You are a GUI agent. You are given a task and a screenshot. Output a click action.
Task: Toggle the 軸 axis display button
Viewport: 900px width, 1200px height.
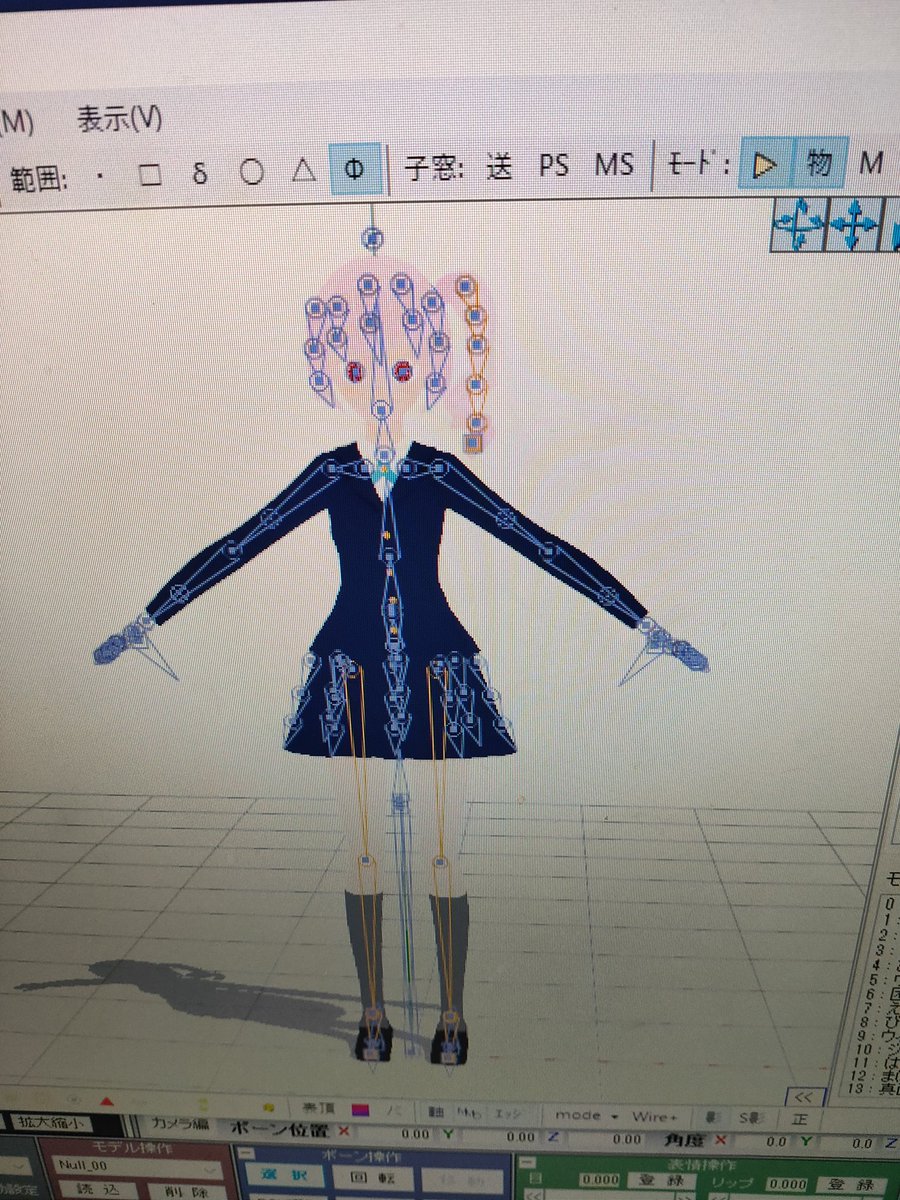tap(434, 1111)
